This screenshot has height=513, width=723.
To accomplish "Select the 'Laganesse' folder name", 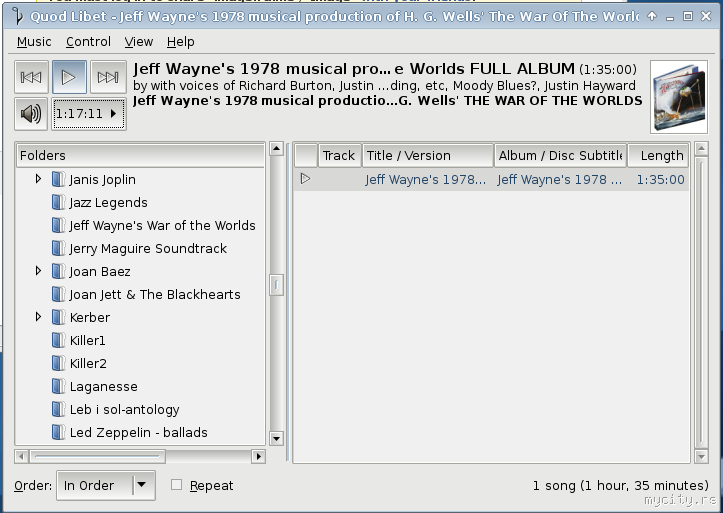I will point(104,387).
